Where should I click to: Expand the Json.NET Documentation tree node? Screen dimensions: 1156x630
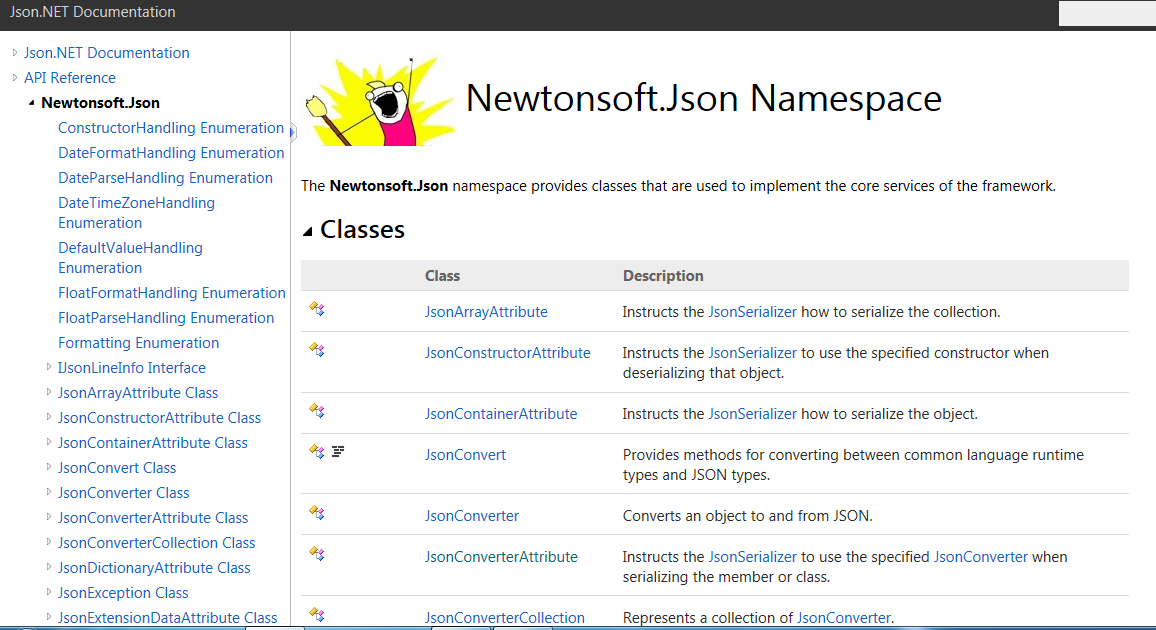point(14,52)
